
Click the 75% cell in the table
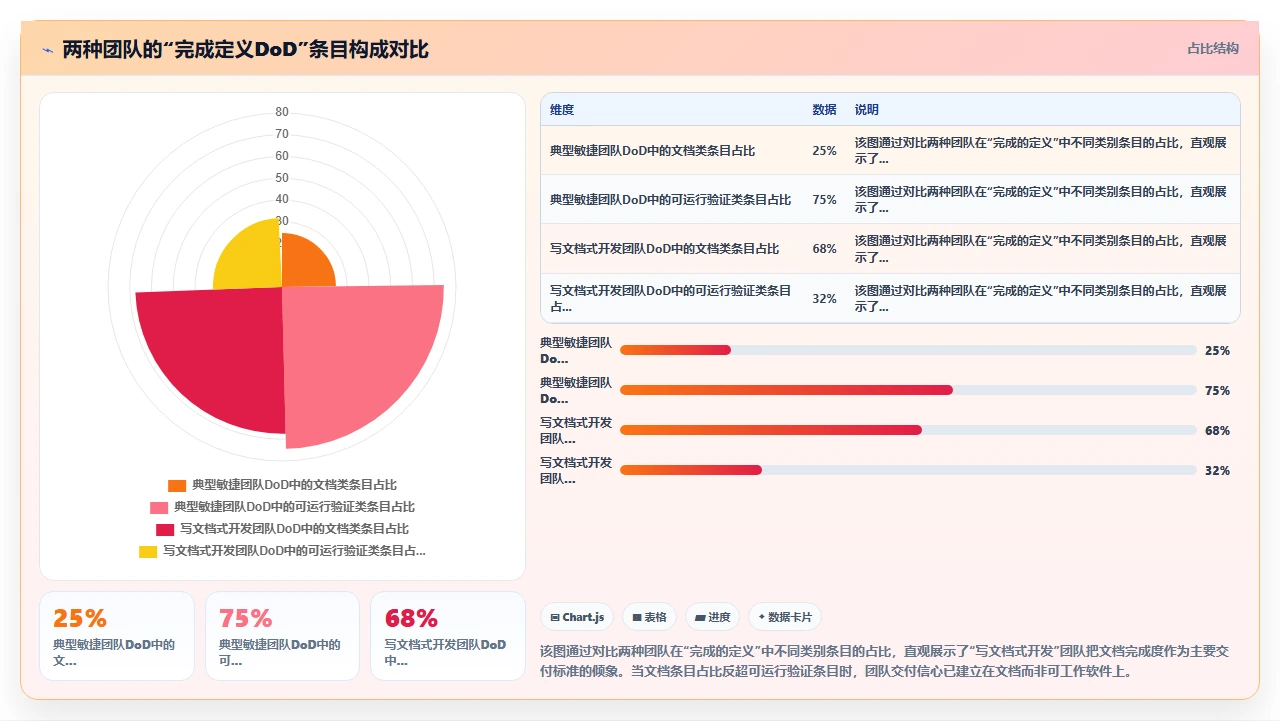[x=825, y=200]
